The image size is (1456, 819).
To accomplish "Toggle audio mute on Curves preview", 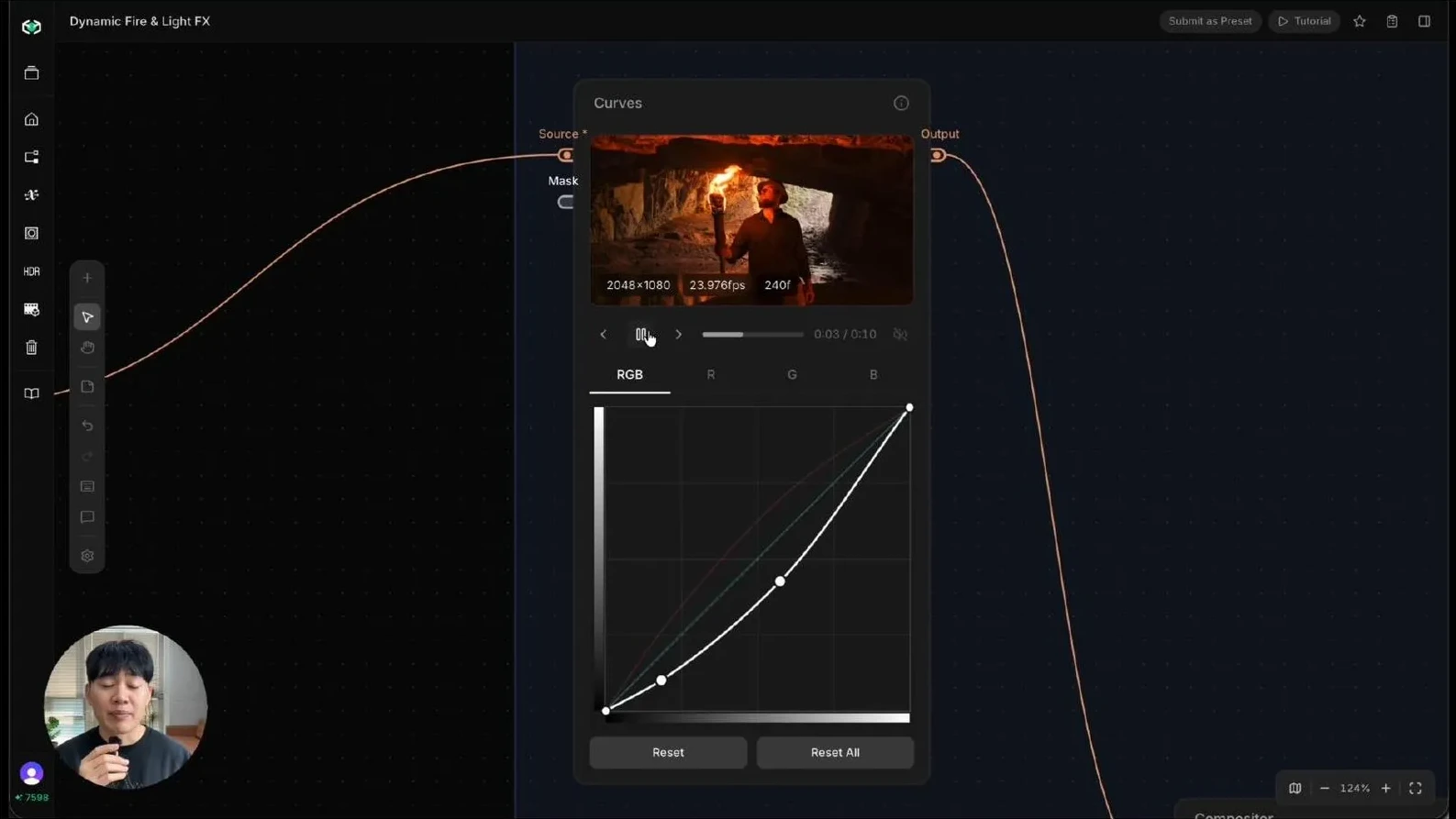I will pos(900,335).
